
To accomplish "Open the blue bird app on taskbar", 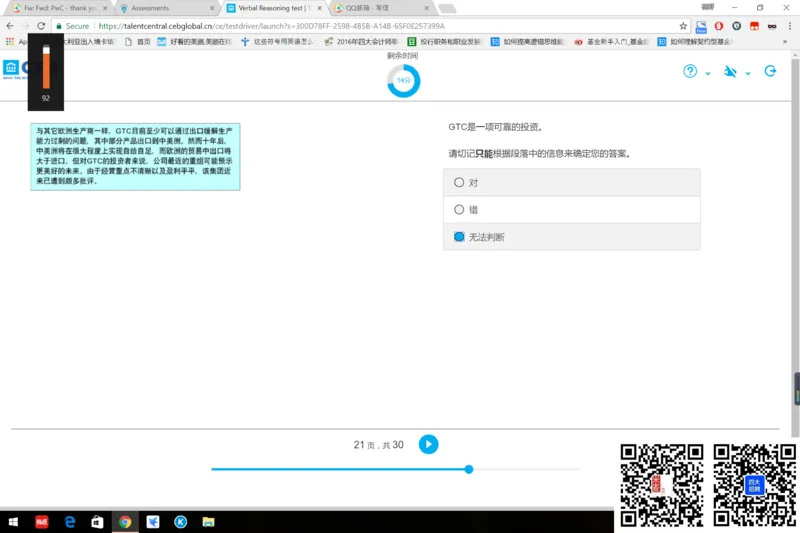I will point(153,522).
